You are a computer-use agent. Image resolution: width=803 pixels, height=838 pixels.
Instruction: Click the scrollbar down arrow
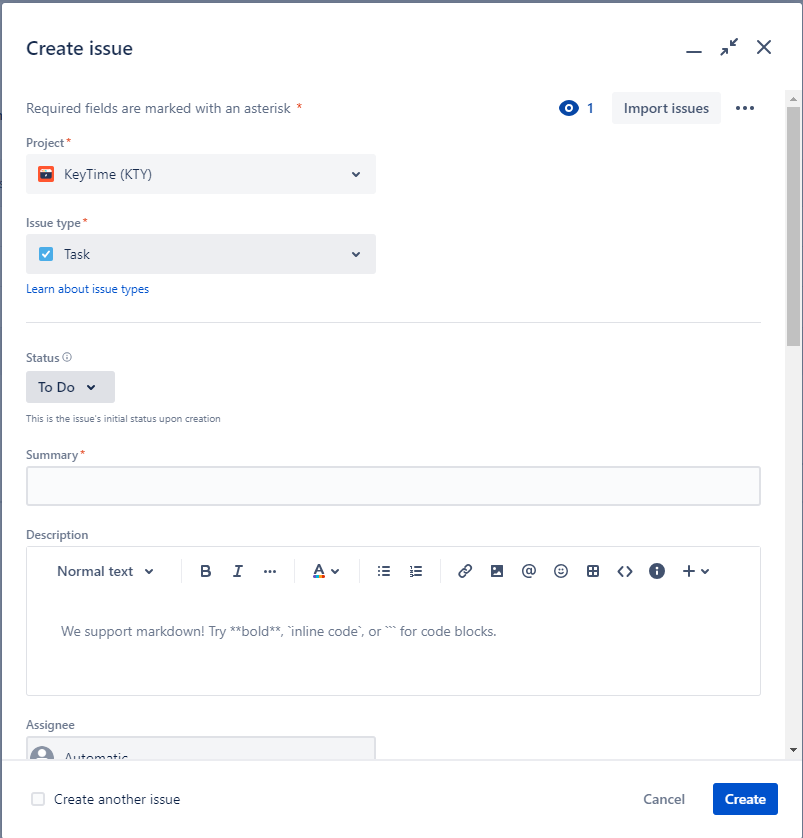tap(793, 750)
